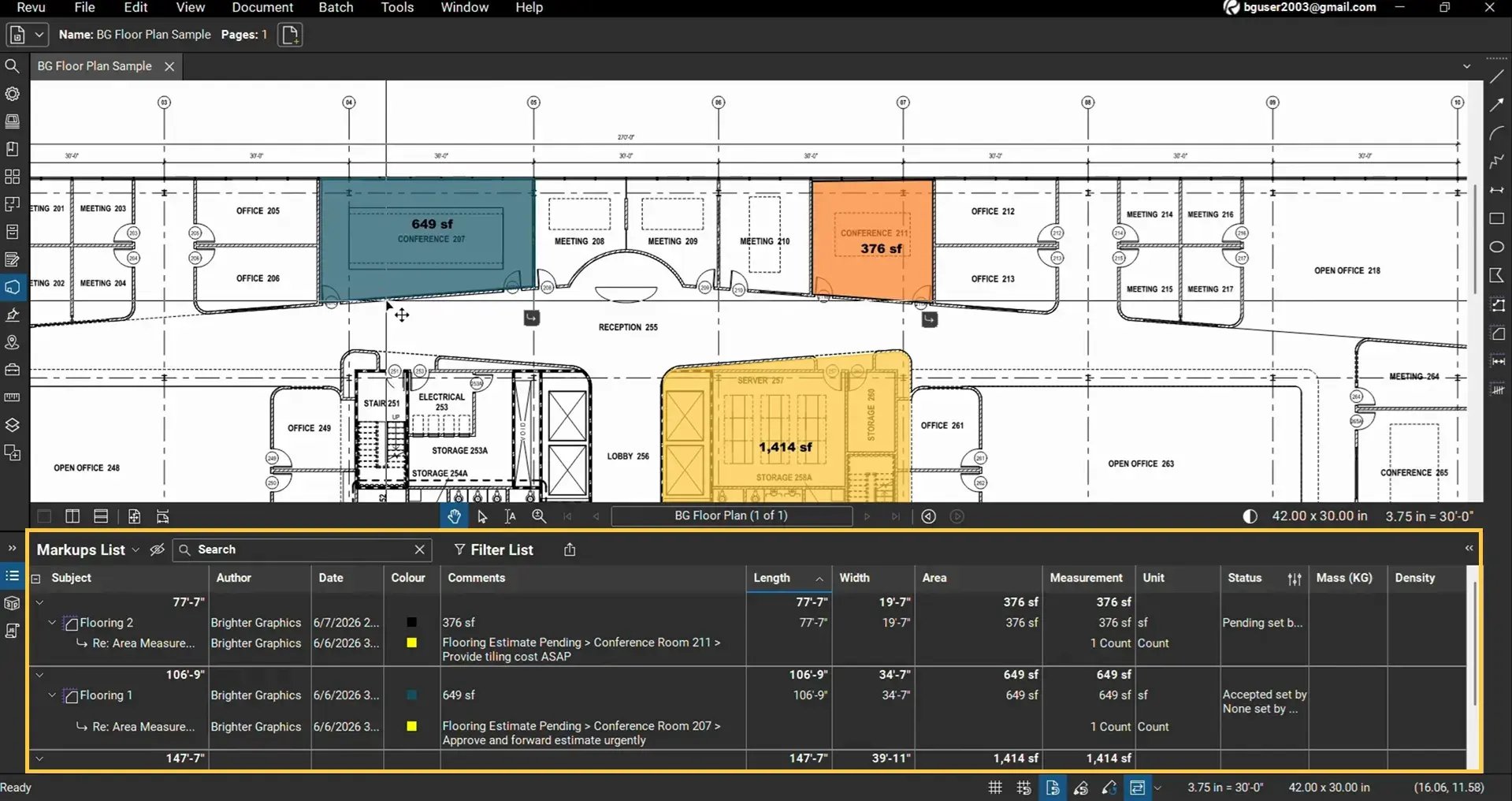Image resolution: width=1512 pixels, height=801 pixels.
Task: Open the Document menu
Action: pos(262,7)
